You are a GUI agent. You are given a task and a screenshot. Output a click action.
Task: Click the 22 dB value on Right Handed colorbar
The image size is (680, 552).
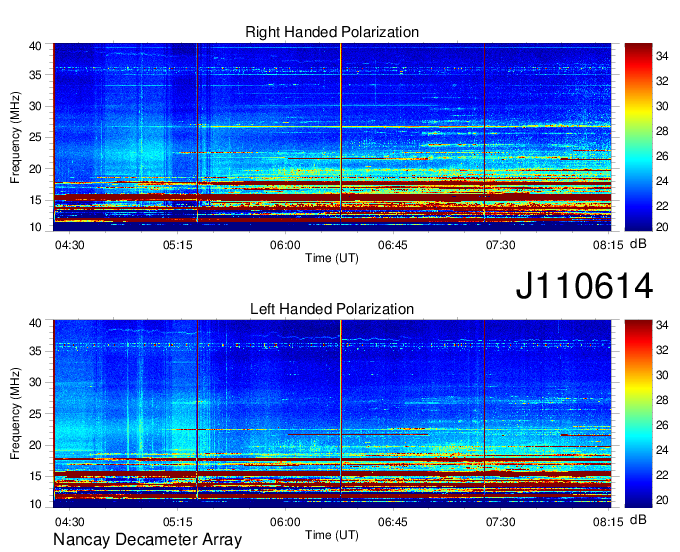662,206
